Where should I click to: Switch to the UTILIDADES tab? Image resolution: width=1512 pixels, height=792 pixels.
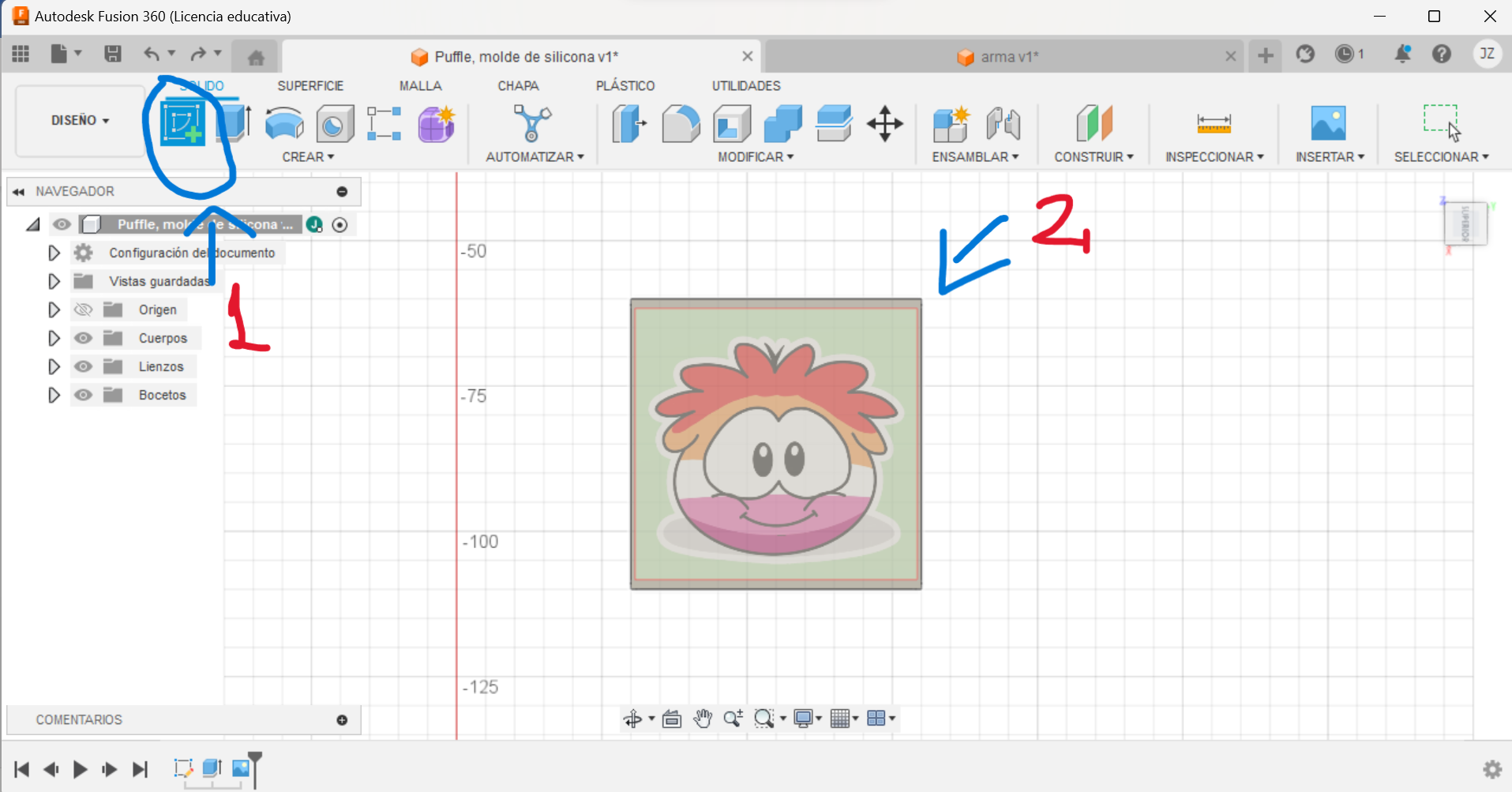point(746,85)
